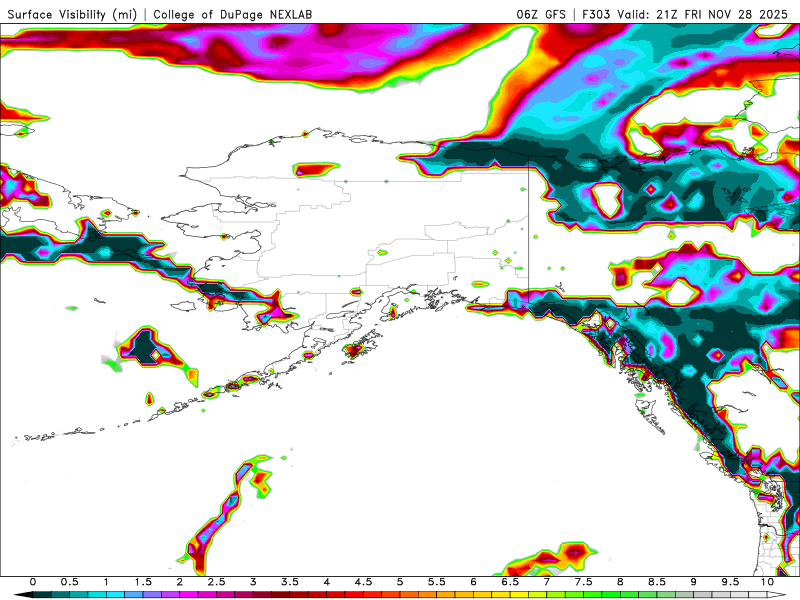Click the '8' colorbar scale label
Screen dimensions: 800x600
[620, 582]
